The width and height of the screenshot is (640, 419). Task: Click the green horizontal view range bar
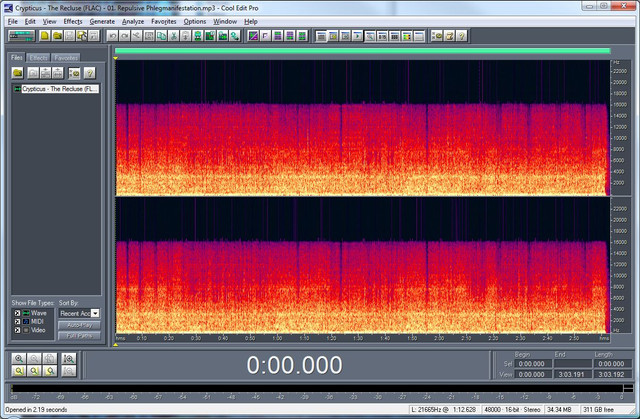[x=362, y=51]
